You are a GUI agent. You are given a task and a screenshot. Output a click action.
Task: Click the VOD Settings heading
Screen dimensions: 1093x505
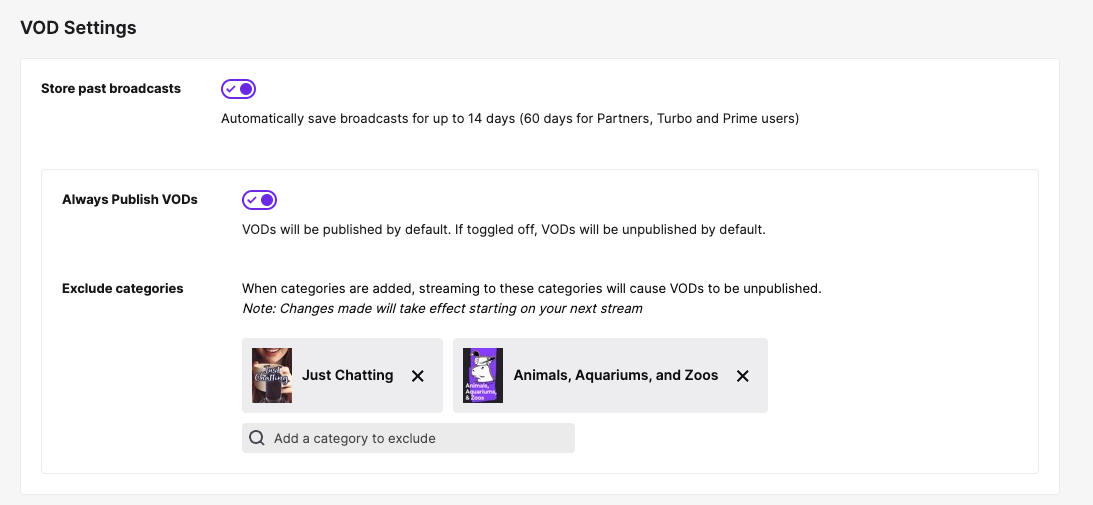click(78, 28)
